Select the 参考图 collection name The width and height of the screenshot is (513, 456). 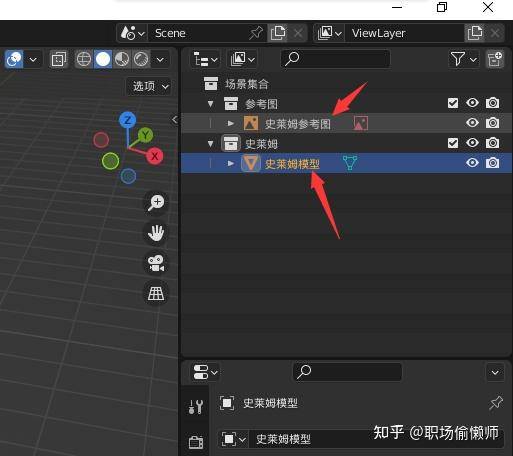coord(261,104)
